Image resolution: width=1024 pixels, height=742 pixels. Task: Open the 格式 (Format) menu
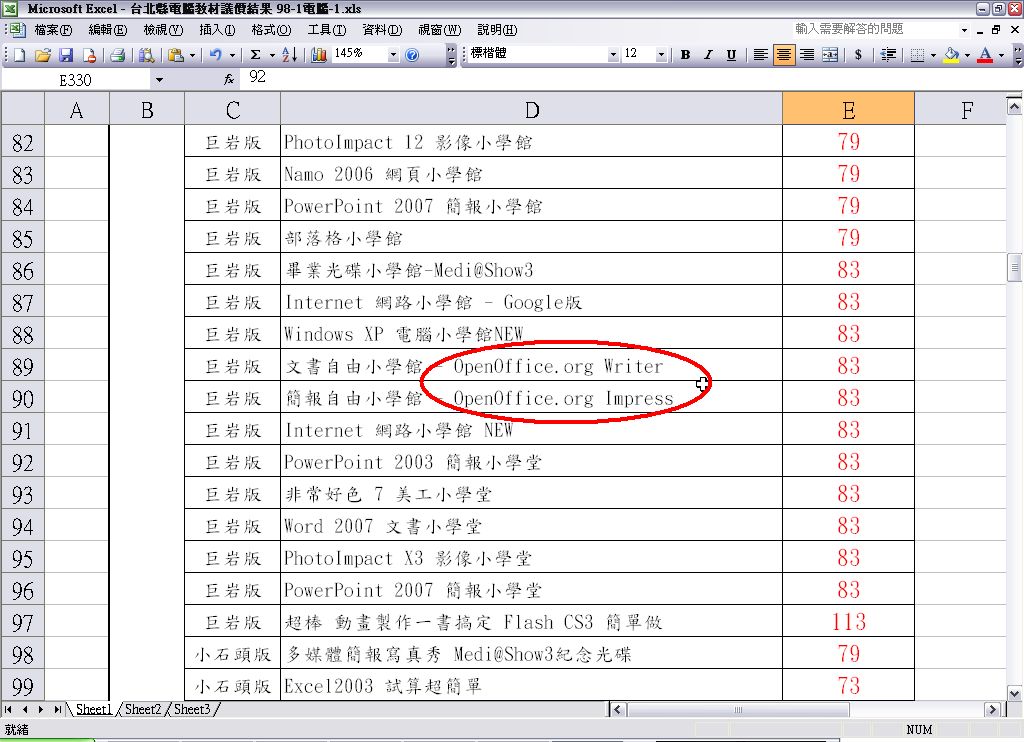point(271,30)
